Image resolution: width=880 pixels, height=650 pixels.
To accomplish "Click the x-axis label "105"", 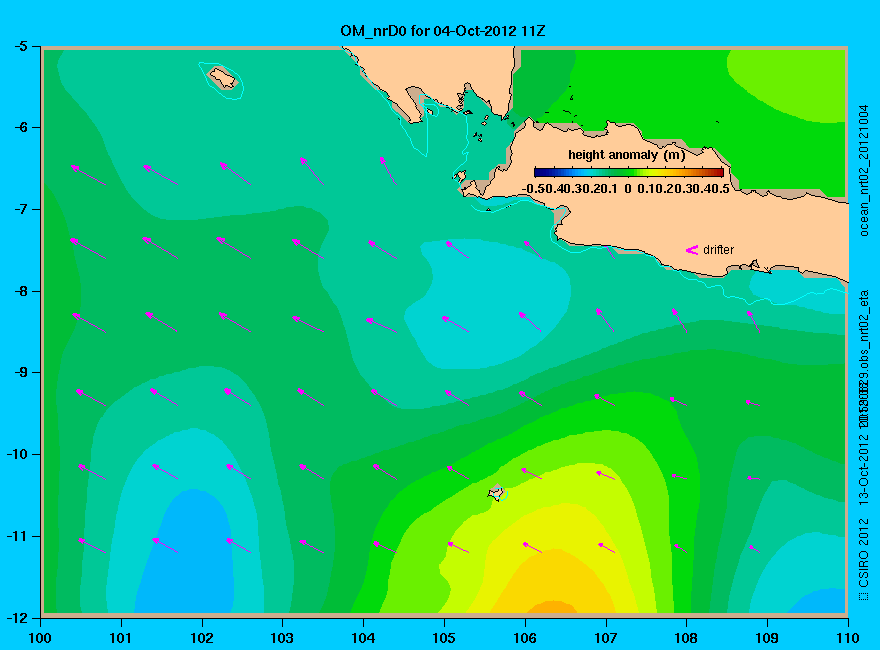I will coord(444,638).
